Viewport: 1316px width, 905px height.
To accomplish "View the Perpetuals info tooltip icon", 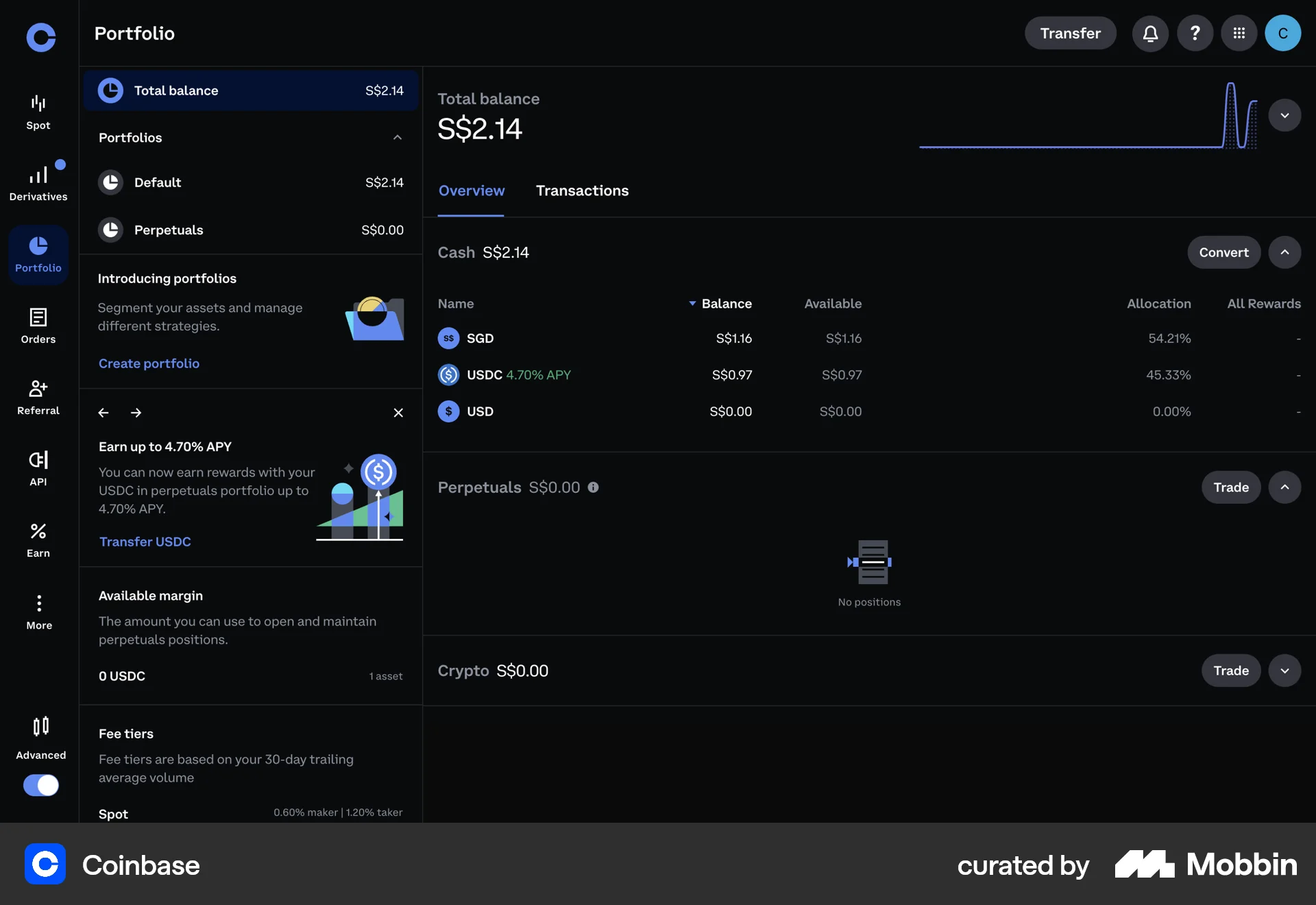I will pos(594,487).
